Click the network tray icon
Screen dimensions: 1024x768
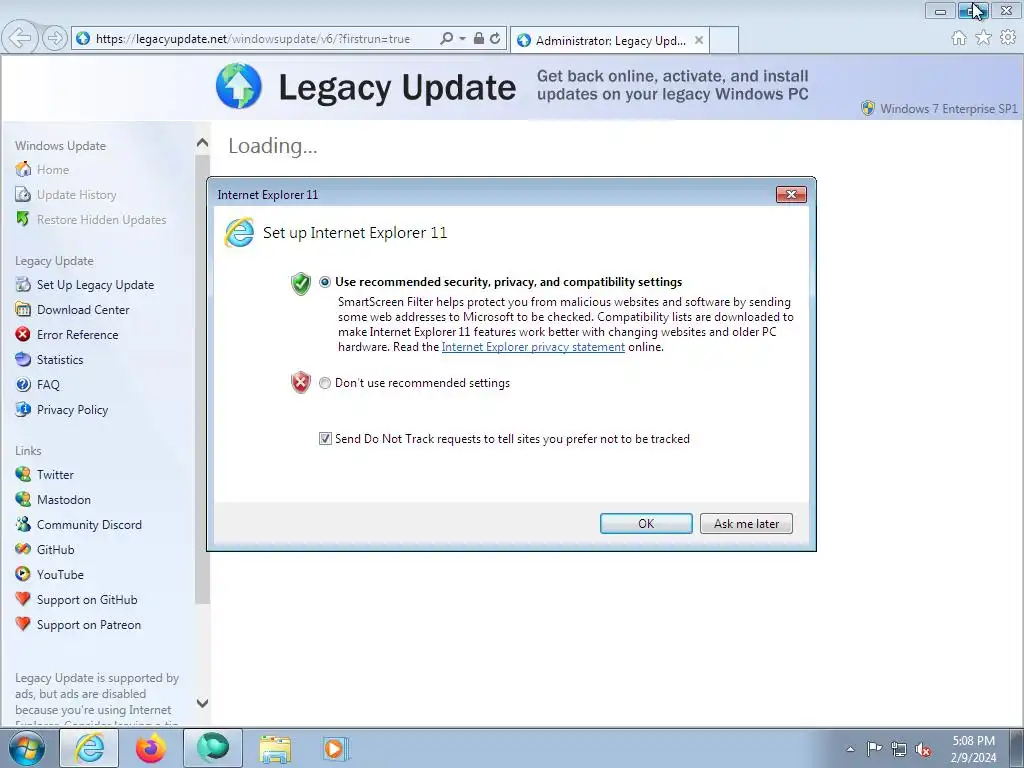[x=899, y=749]
